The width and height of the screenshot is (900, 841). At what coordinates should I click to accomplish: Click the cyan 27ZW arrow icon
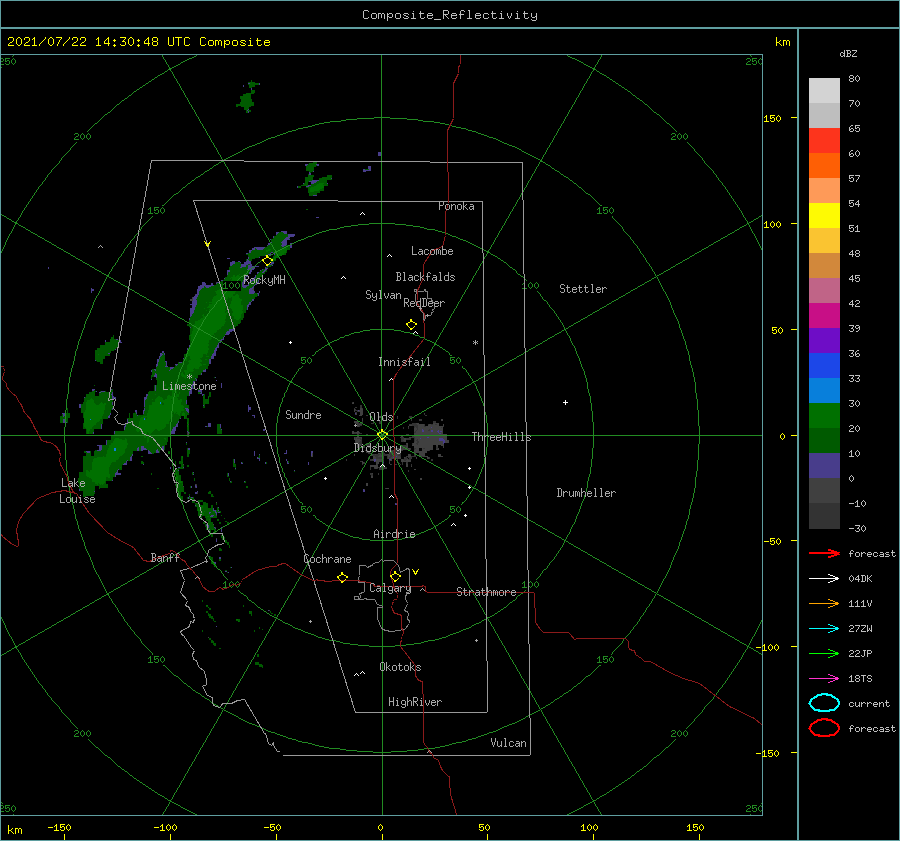point(824,629)
